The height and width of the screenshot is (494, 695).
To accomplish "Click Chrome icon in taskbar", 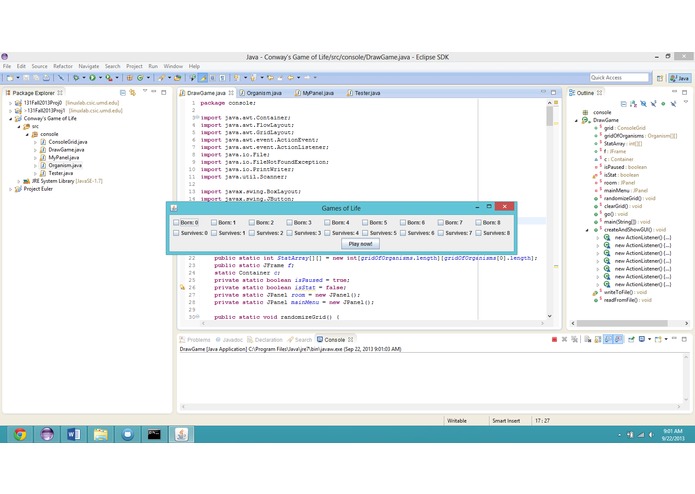I will [20, 435].
